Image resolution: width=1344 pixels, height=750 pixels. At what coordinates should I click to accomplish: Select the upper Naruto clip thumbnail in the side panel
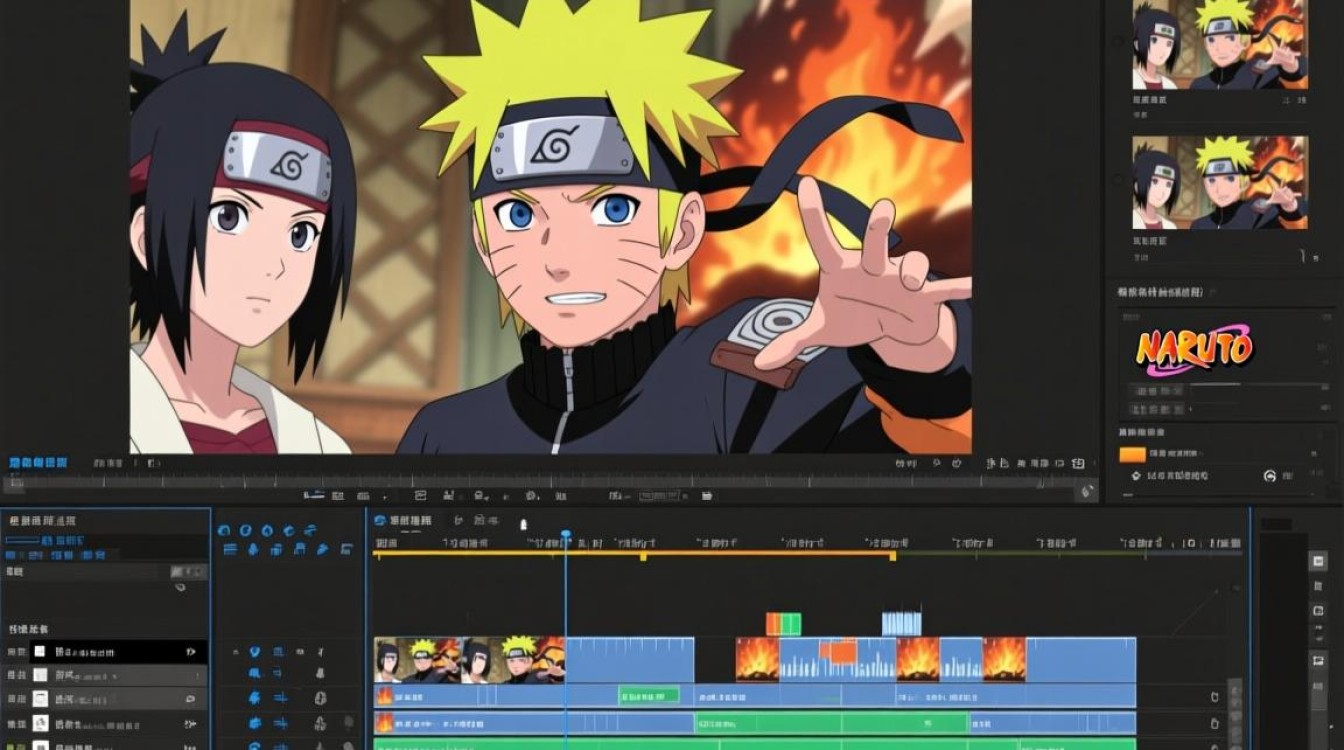click(x=1220, y=44)
